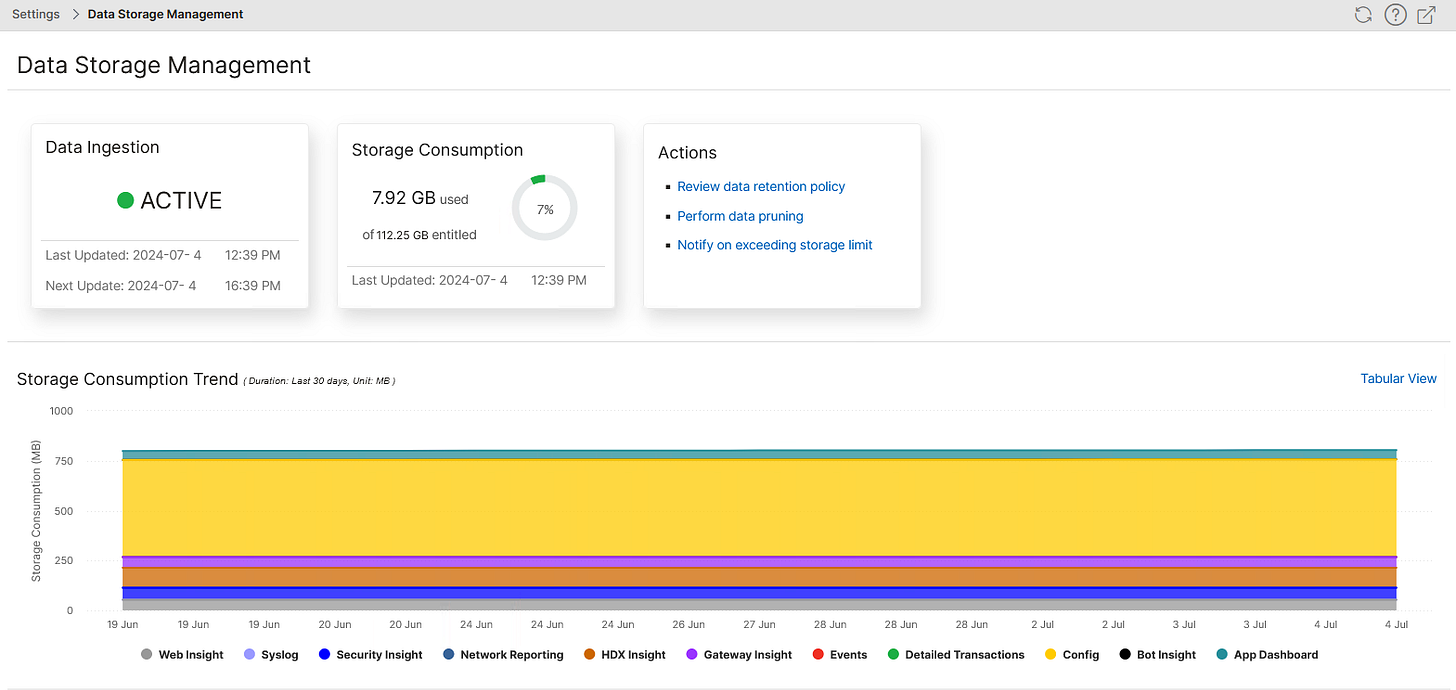Click Perform data pruning link

coord(740,216)
